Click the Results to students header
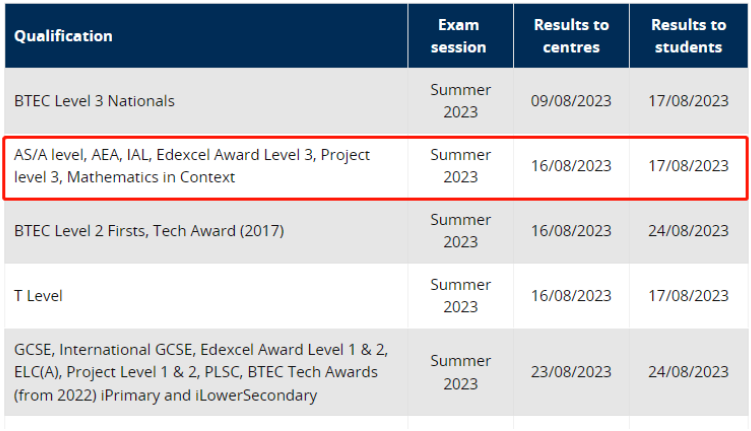The image size is (751, 431). (x=688, y=36)
